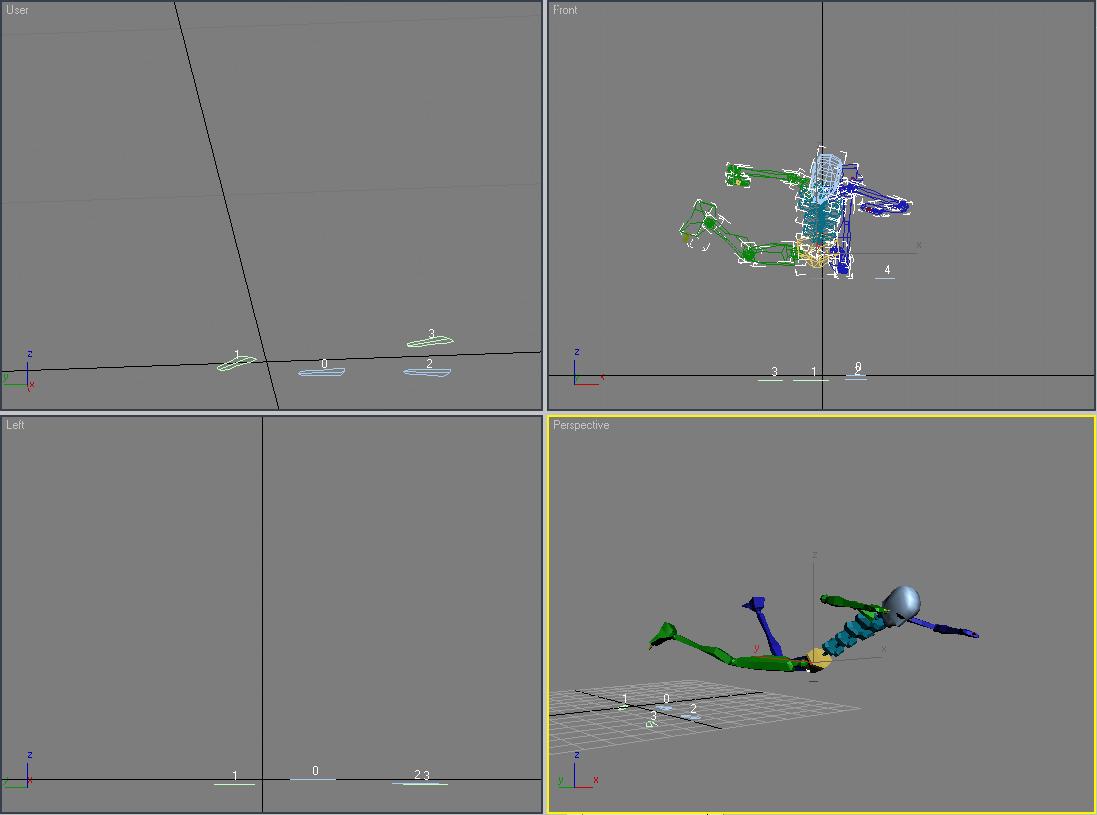
Task: Select footstep 3 in the User viewport
Action: 430,342
